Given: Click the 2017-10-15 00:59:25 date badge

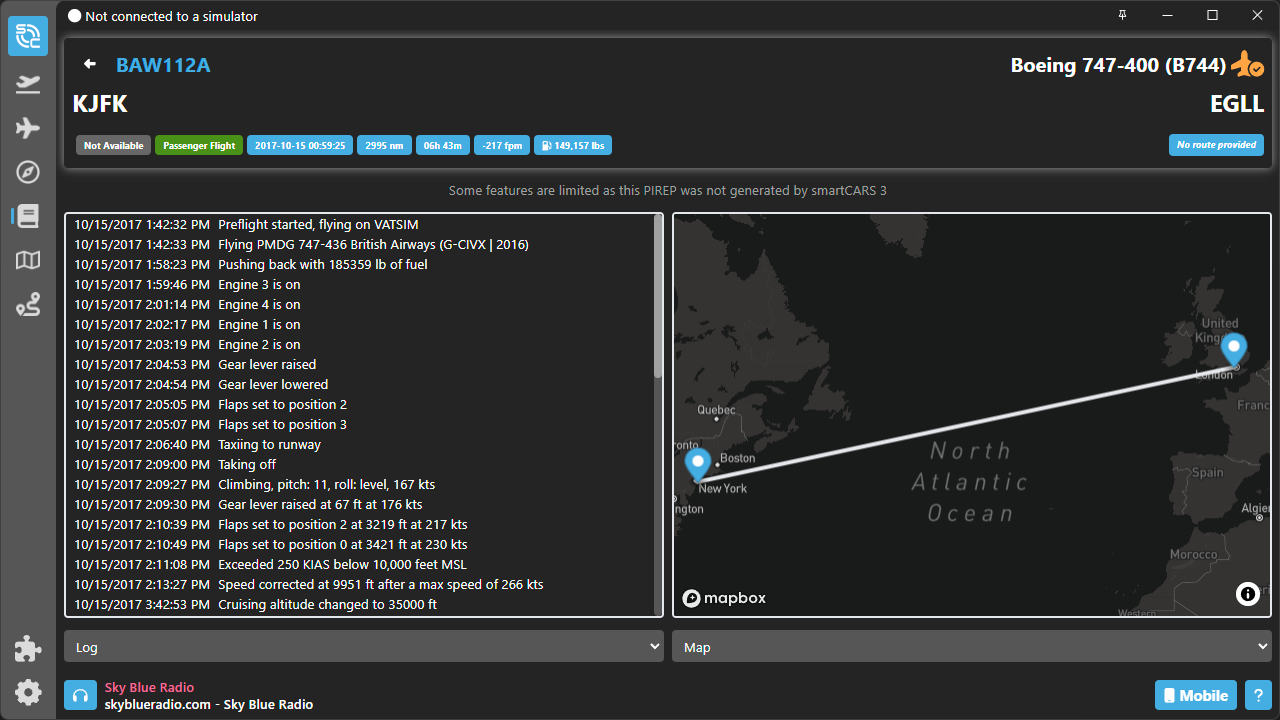Looking at the screenshot, I should coord(300,145).
